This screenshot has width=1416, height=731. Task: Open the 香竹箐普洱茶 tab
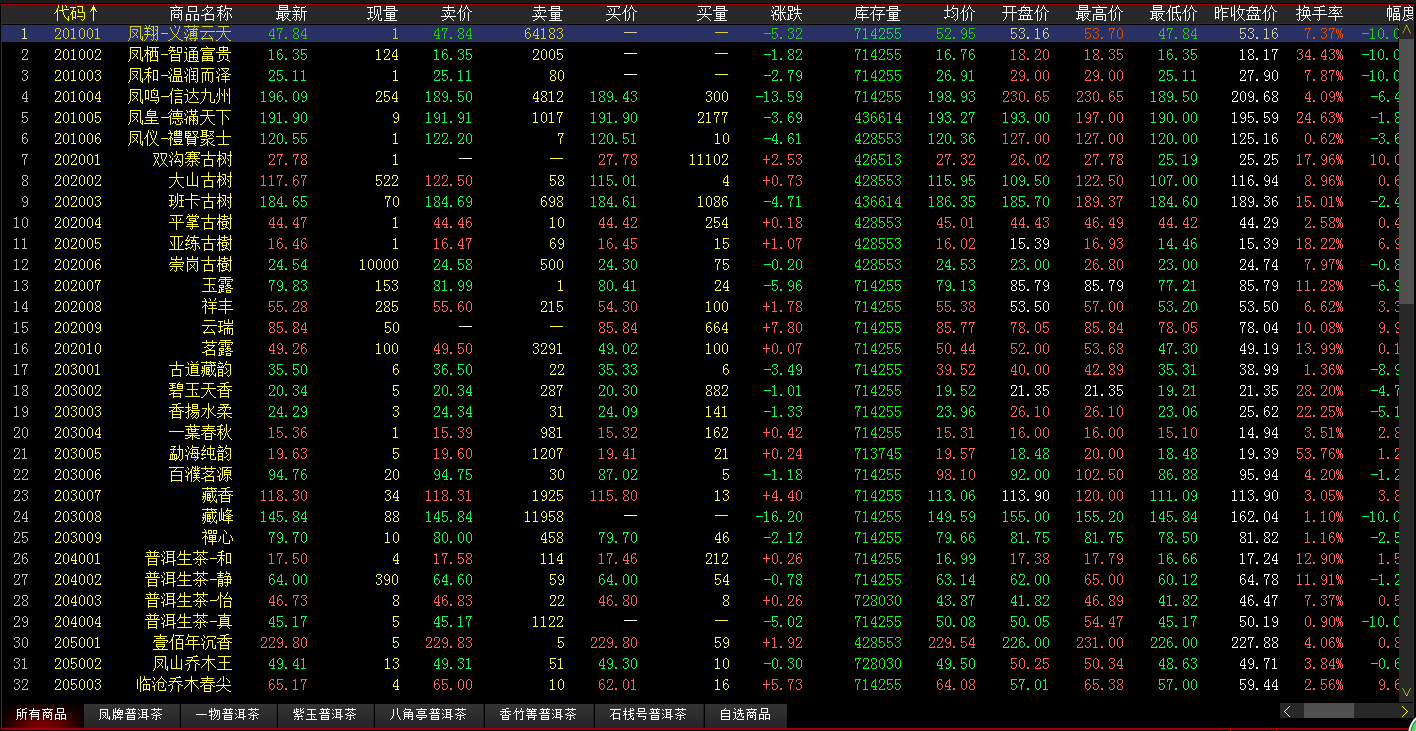click(x=539, y=715)
